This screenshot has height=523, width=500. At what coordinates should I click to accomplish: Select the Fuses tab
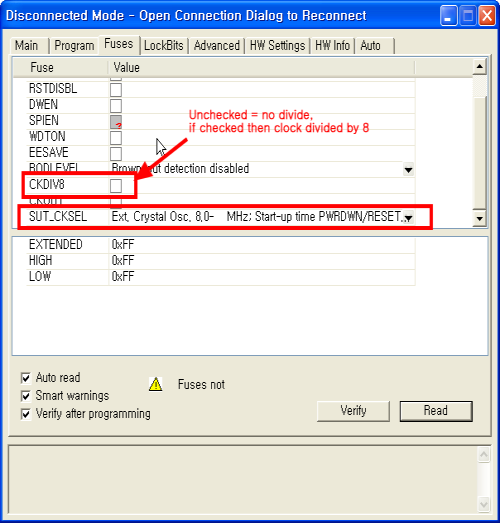click(119, 44)
